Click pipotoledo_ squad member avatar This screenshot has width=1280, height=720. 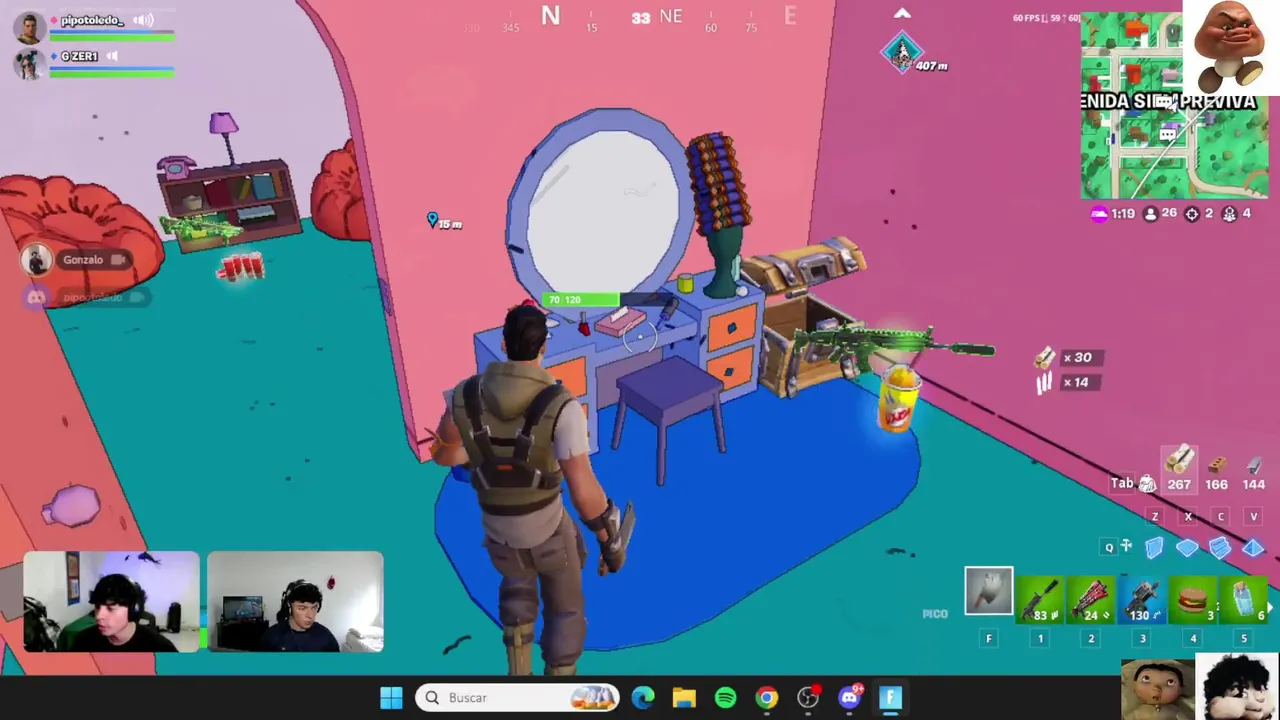[29, 27]
